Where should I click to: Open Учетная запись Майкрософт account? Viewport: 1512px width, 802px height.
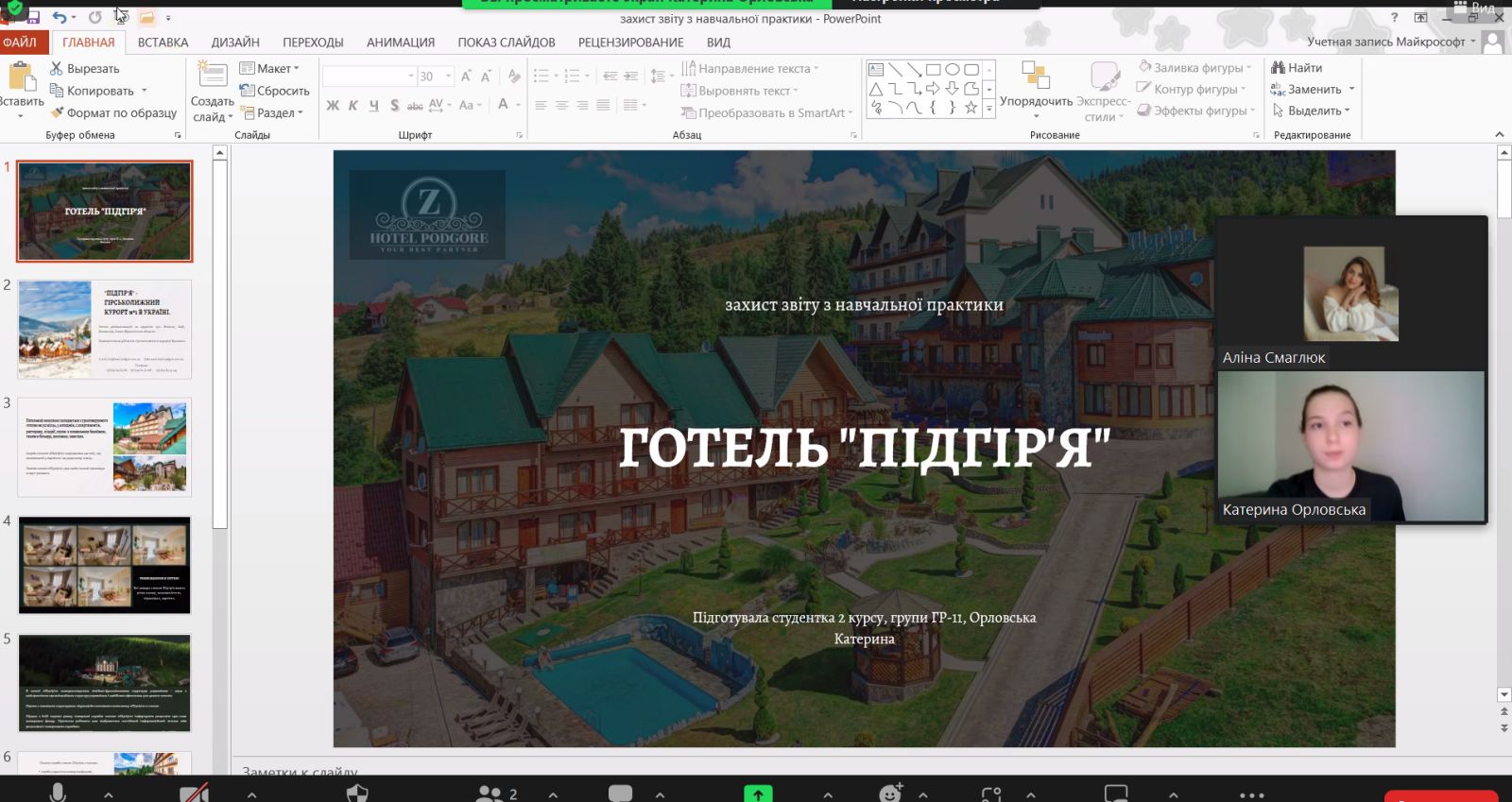pyautogui.click(x=1391, y=42)
